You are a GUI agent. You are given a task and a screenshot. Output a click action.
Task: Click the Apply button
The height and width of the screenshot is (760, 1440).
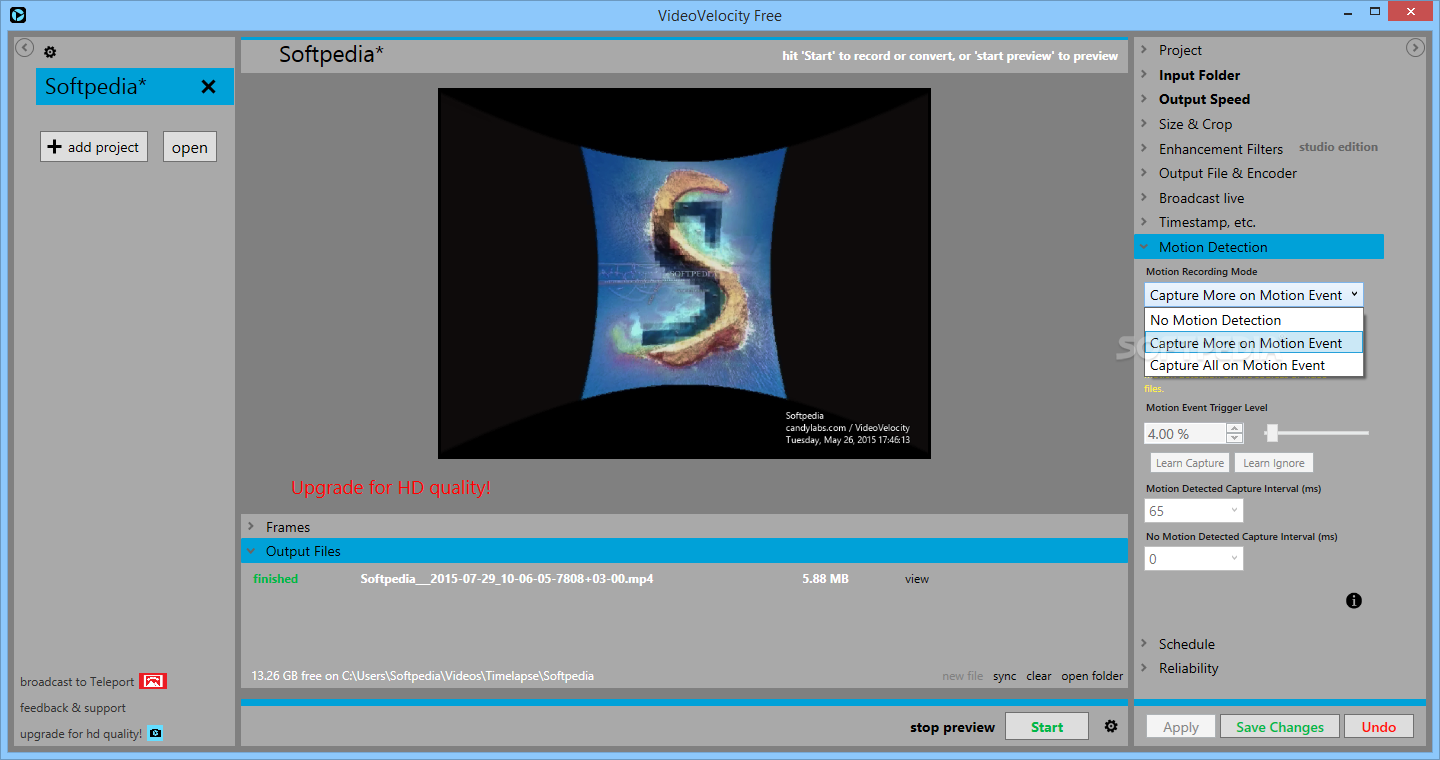pos(1181,727)
